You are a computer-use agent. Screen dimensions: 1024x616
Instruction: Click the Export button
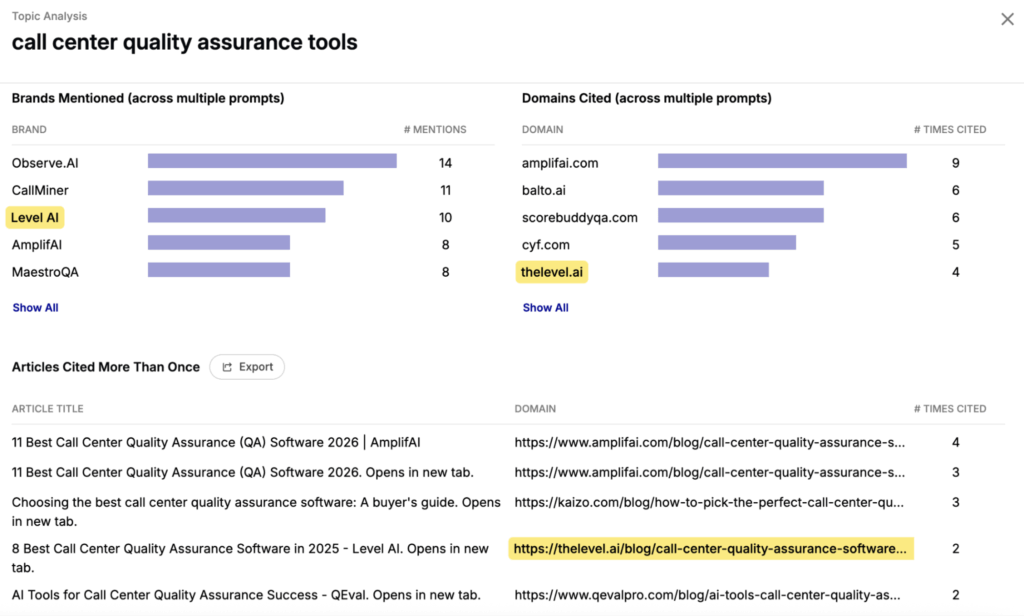pyautogui.click(x=247, y=367)
